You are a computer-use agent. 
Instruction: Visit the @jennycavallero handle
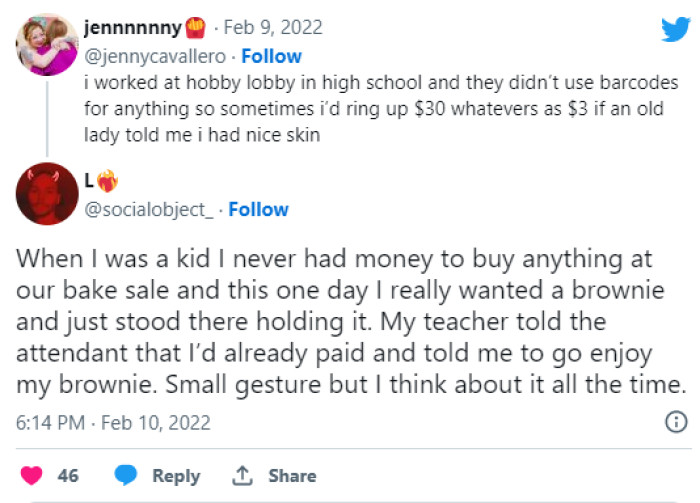coord(158,56)
